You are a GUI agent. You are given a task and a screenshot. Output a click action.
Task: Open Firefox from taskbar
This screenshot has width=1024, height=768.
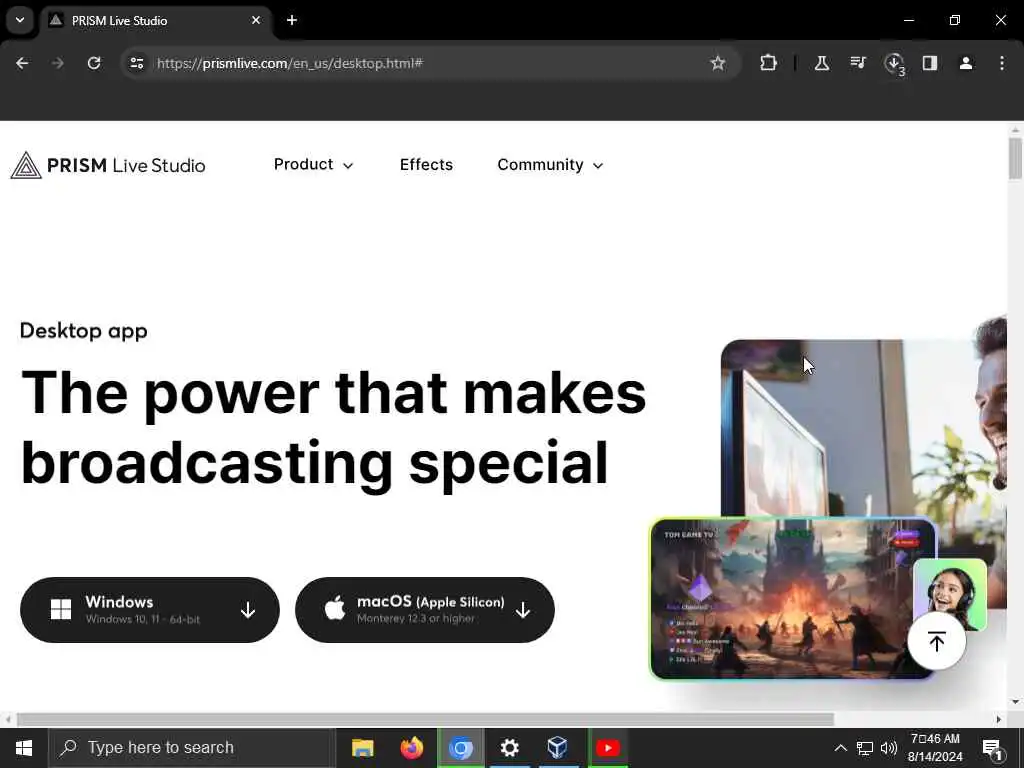[411, 748]
